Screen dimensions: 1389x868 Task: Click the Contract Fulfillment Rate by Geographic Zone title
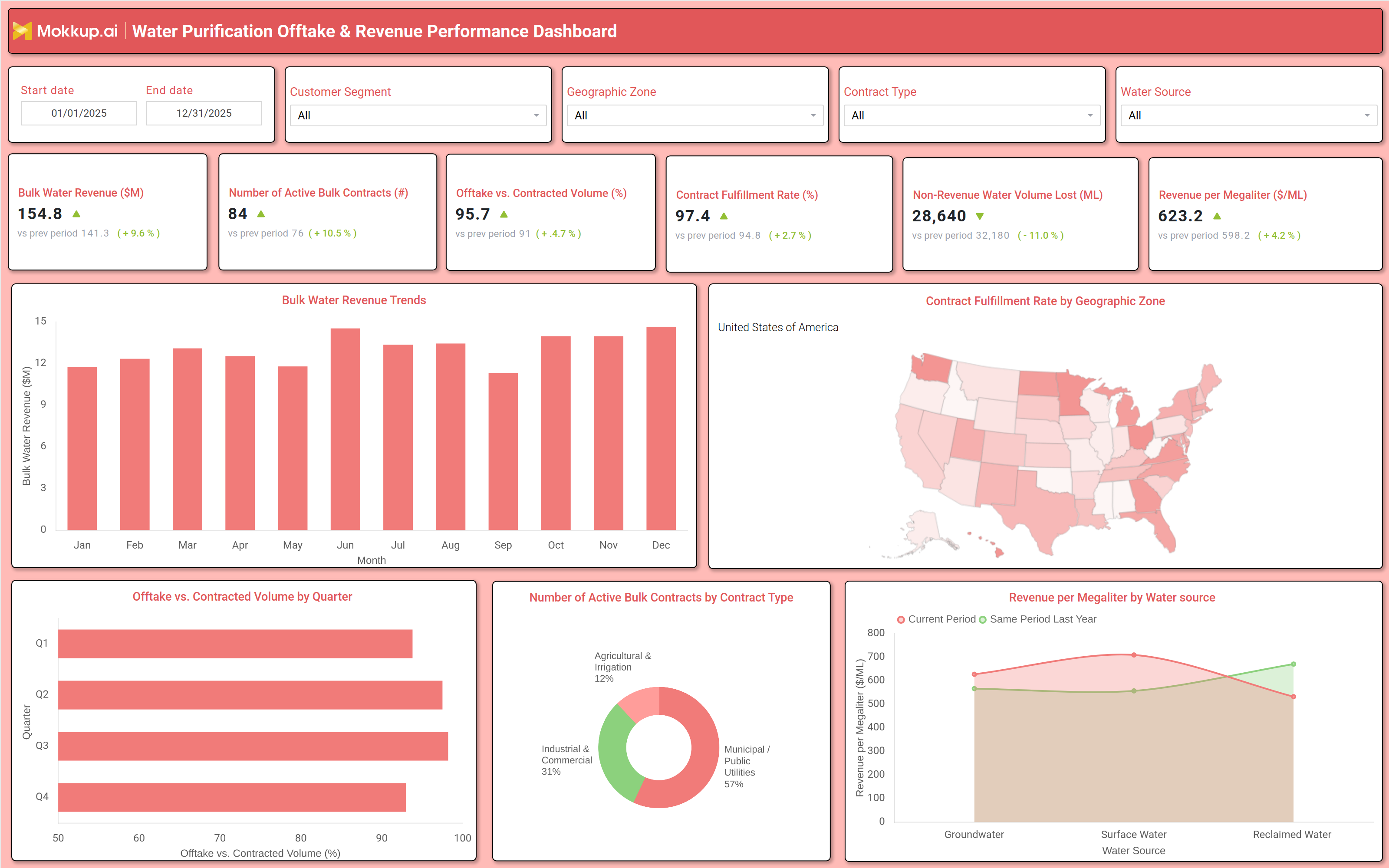1045,301
